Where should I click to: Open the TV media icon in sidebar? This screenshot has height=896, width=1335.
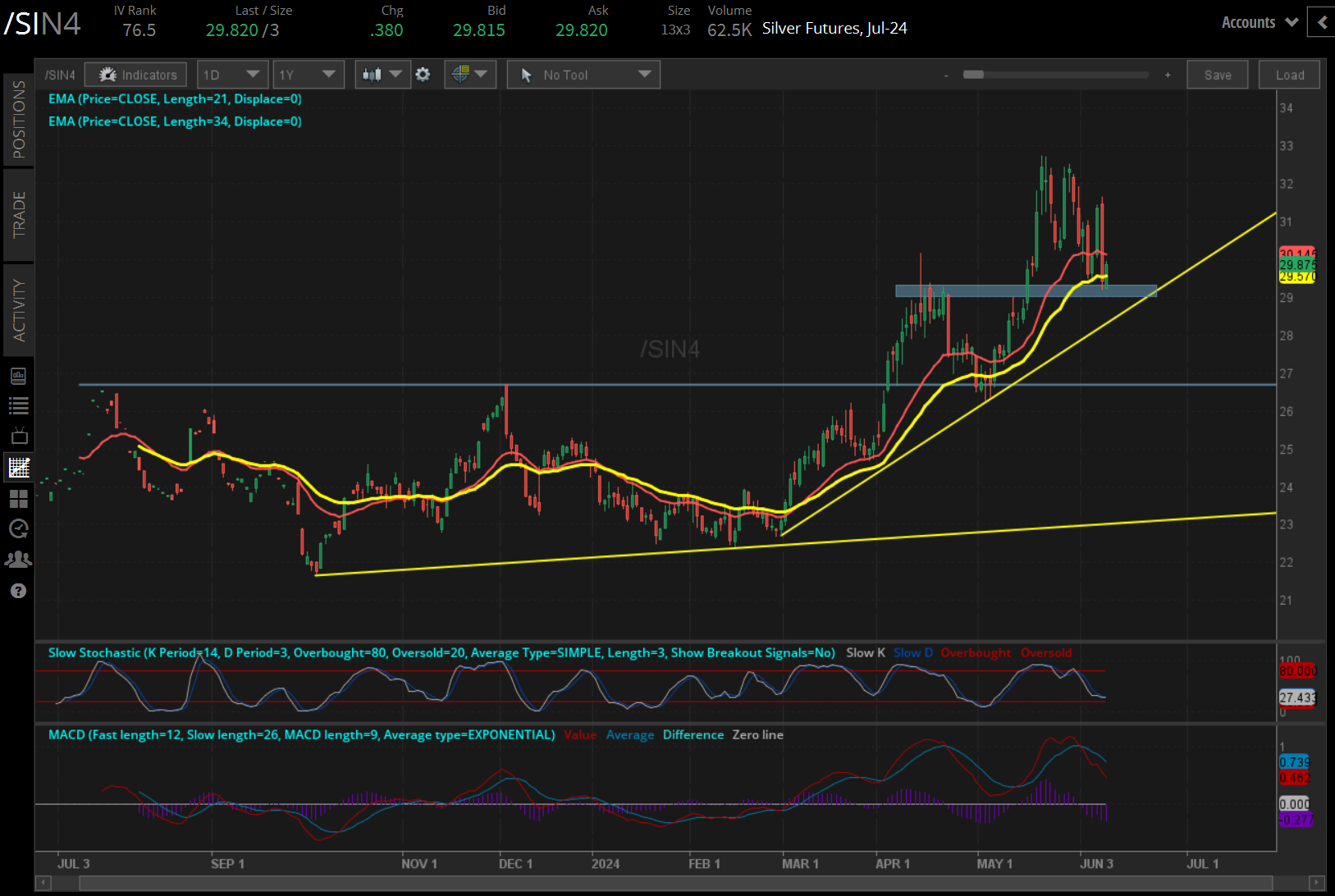pyautogui.click(x=18, y=436)
